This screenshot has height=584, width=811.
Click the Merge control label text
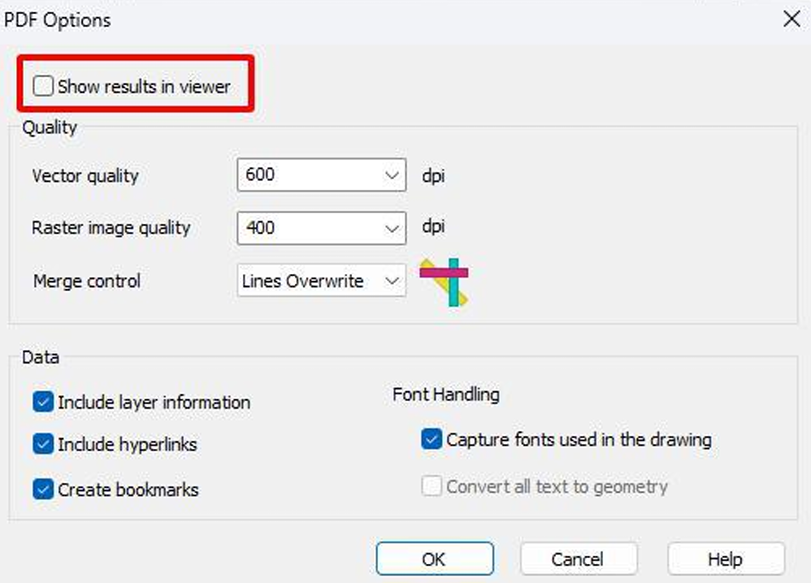click(87, 281)
